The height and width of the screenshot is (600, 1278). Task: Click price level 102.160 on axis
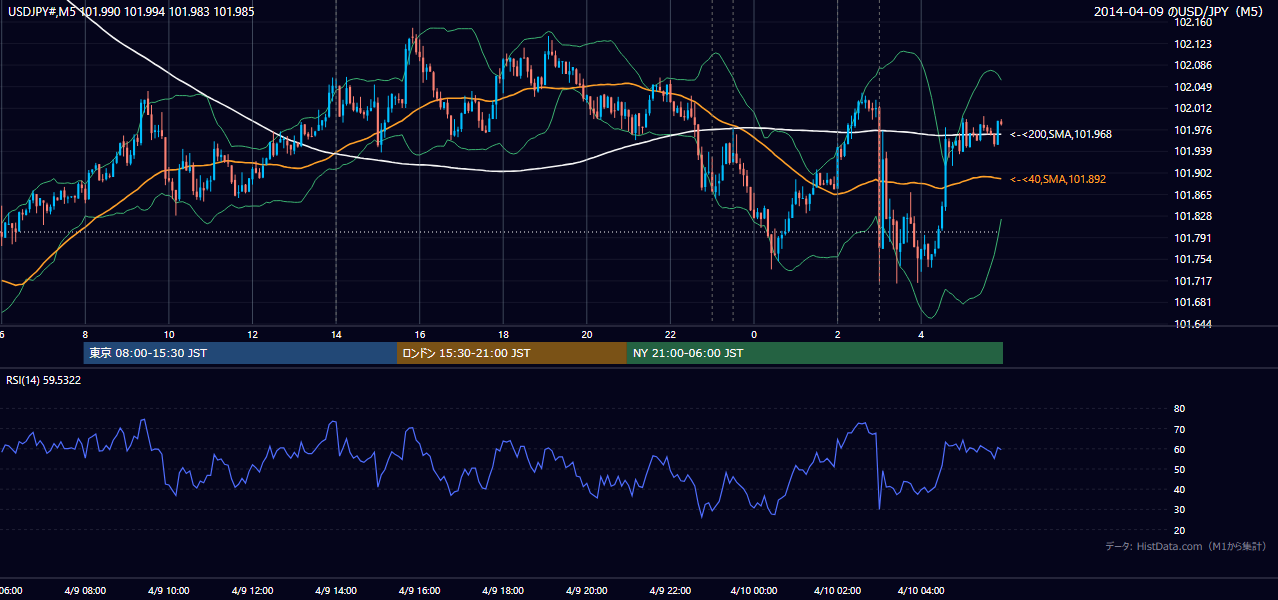pyautogui.click(x=1193, y=22)
